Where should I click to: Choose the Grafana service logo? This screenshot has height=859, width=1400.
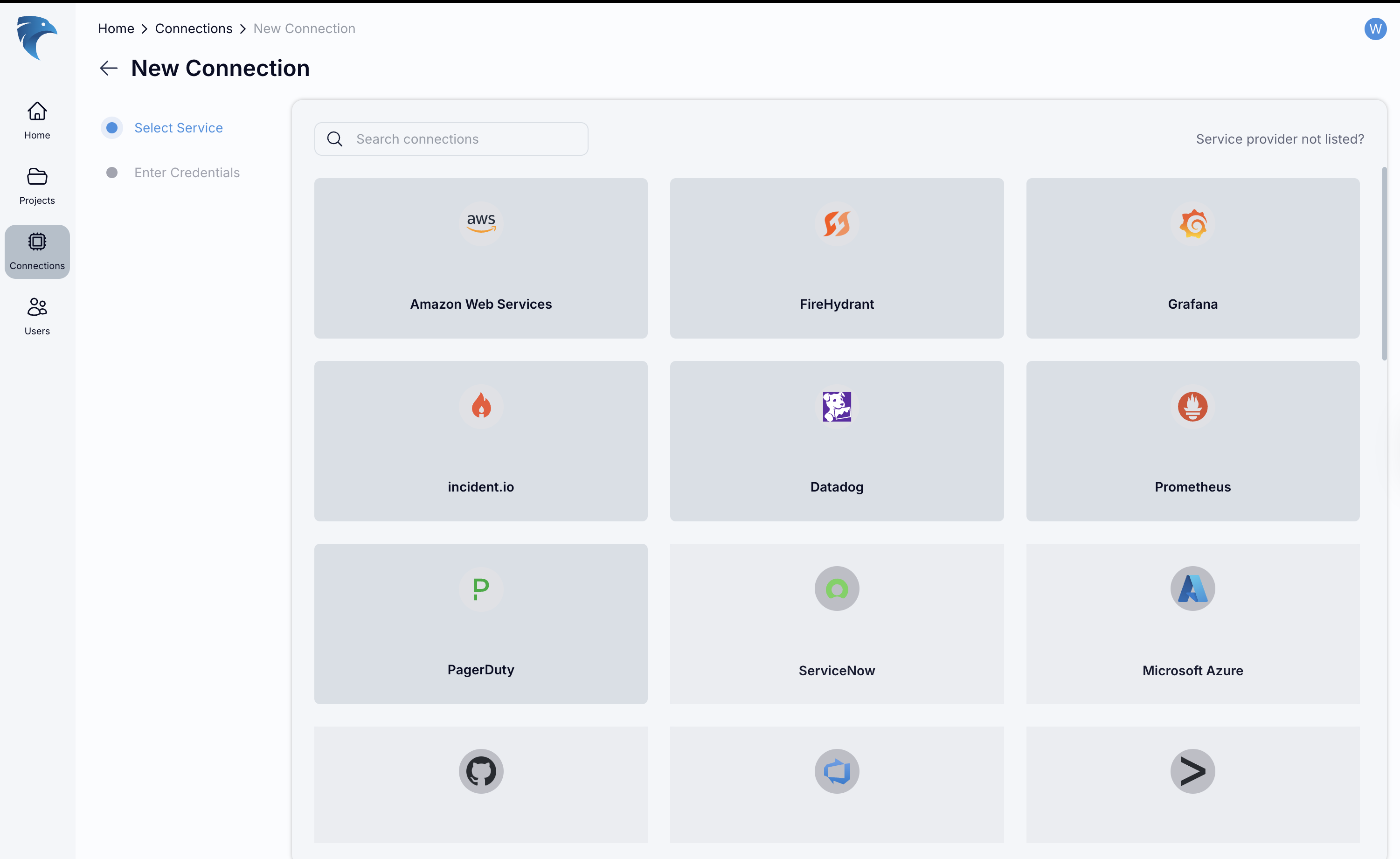pyautogui.click(x=1192, y=223)
